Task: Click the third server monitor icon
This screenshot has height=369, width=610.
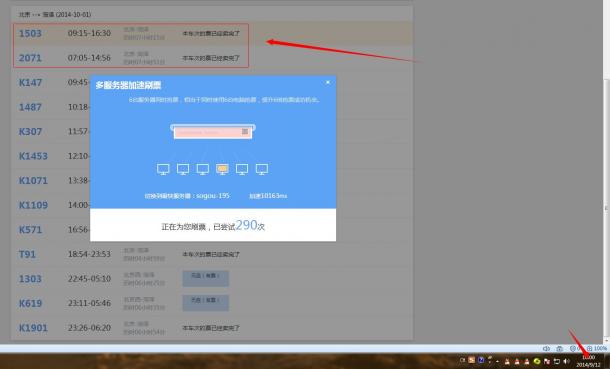Action: 203,169
